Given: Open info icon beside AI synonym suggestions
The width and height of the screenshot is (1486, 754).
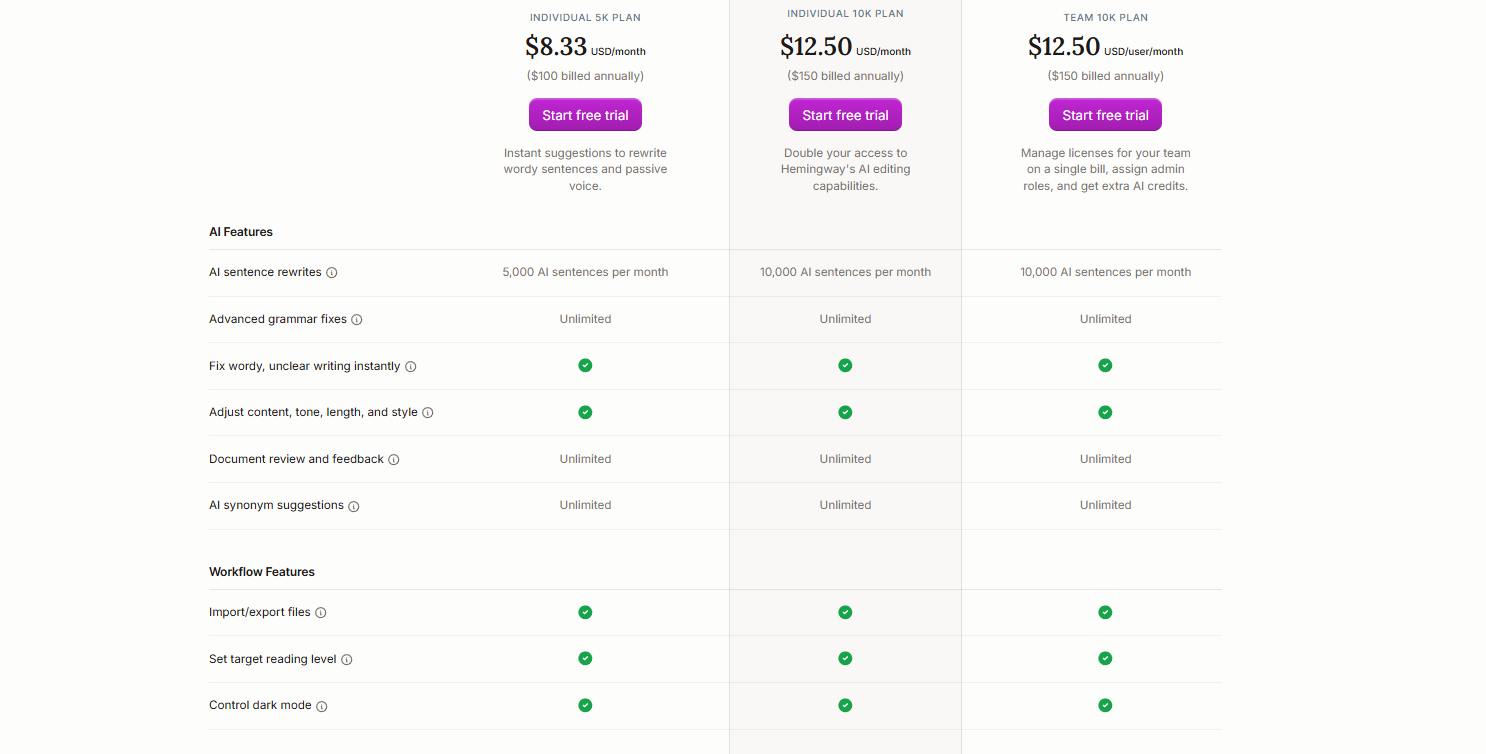Looking at the screenshot, I should (354, 506).
